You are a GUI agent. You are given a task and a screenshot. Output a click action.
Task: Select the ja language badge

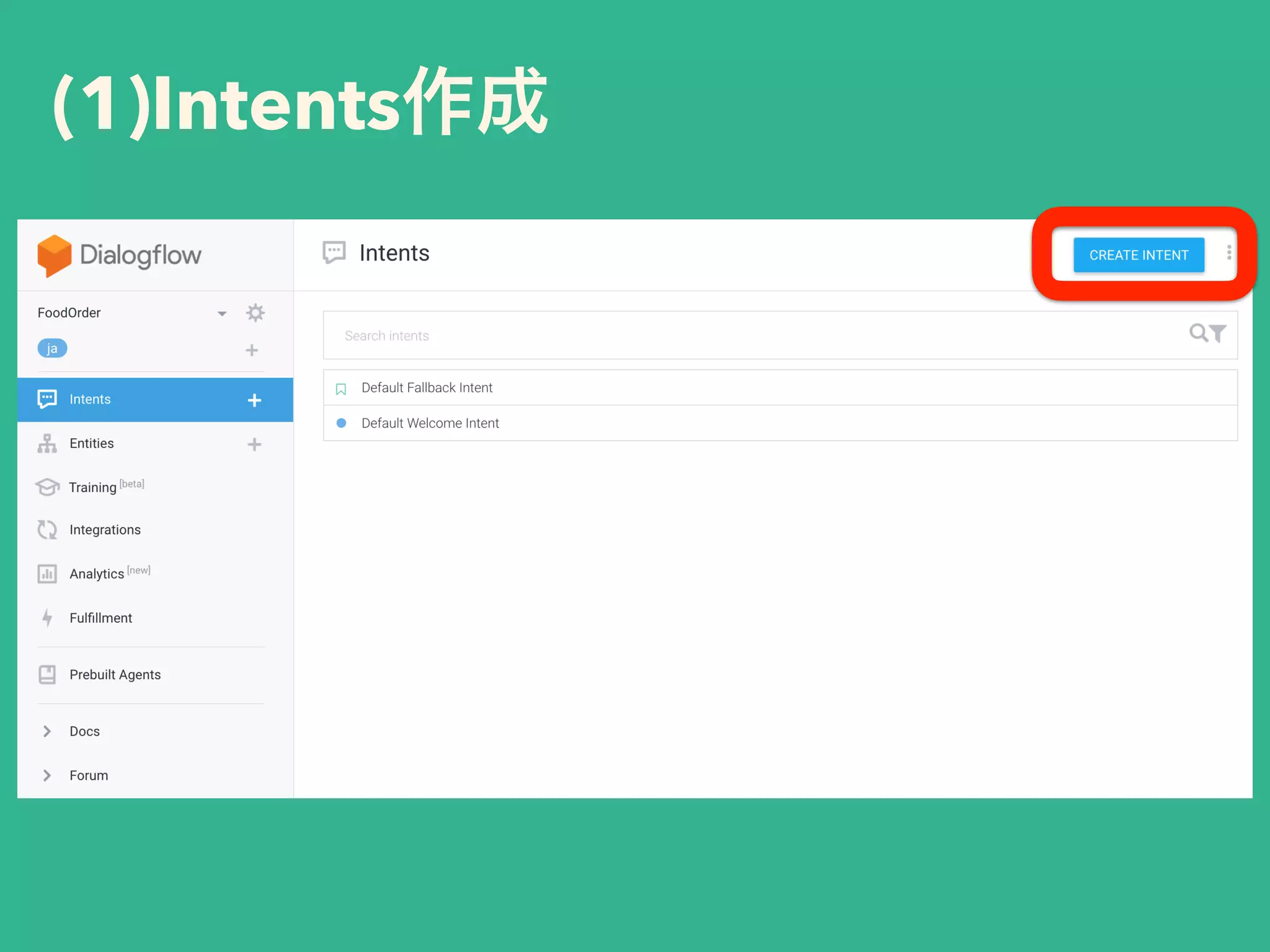pyautogui.click(x=52, y=348)
